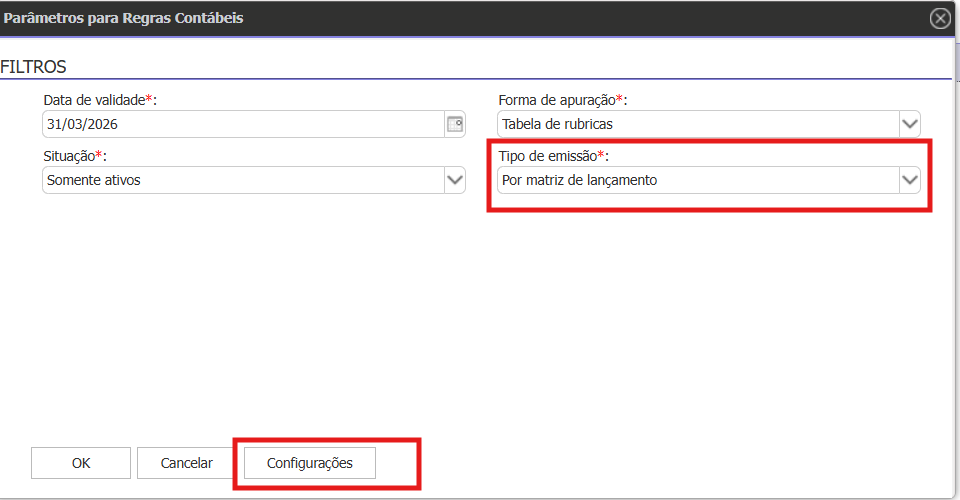
Task: Click the empty area below the filters
Action: pyautogui.click(x=480, y=320)
